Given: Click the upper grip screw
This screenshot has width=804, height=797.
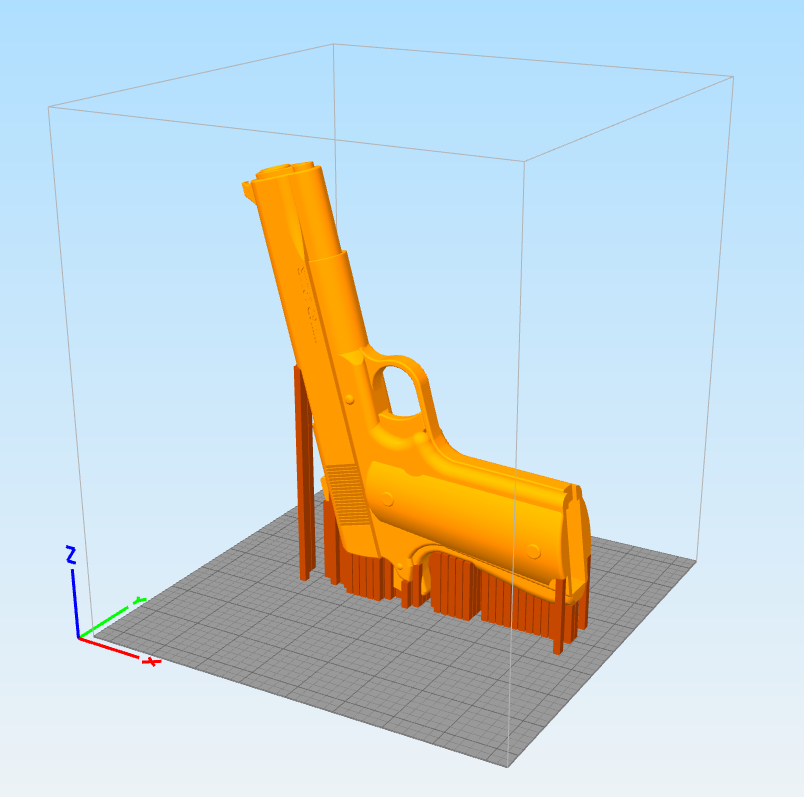Looking at the screenshot, I should pos(387,499).
